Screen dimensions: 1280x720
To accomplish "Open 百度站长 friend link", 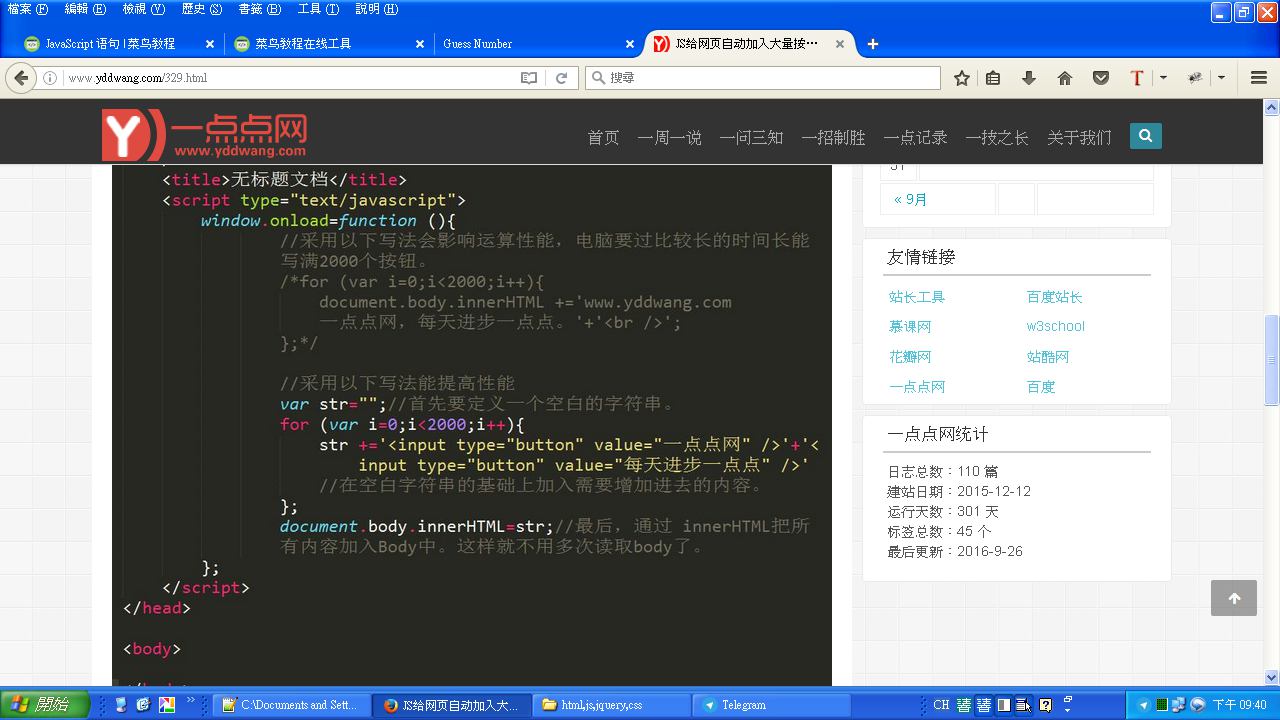I will [1055, 297].
